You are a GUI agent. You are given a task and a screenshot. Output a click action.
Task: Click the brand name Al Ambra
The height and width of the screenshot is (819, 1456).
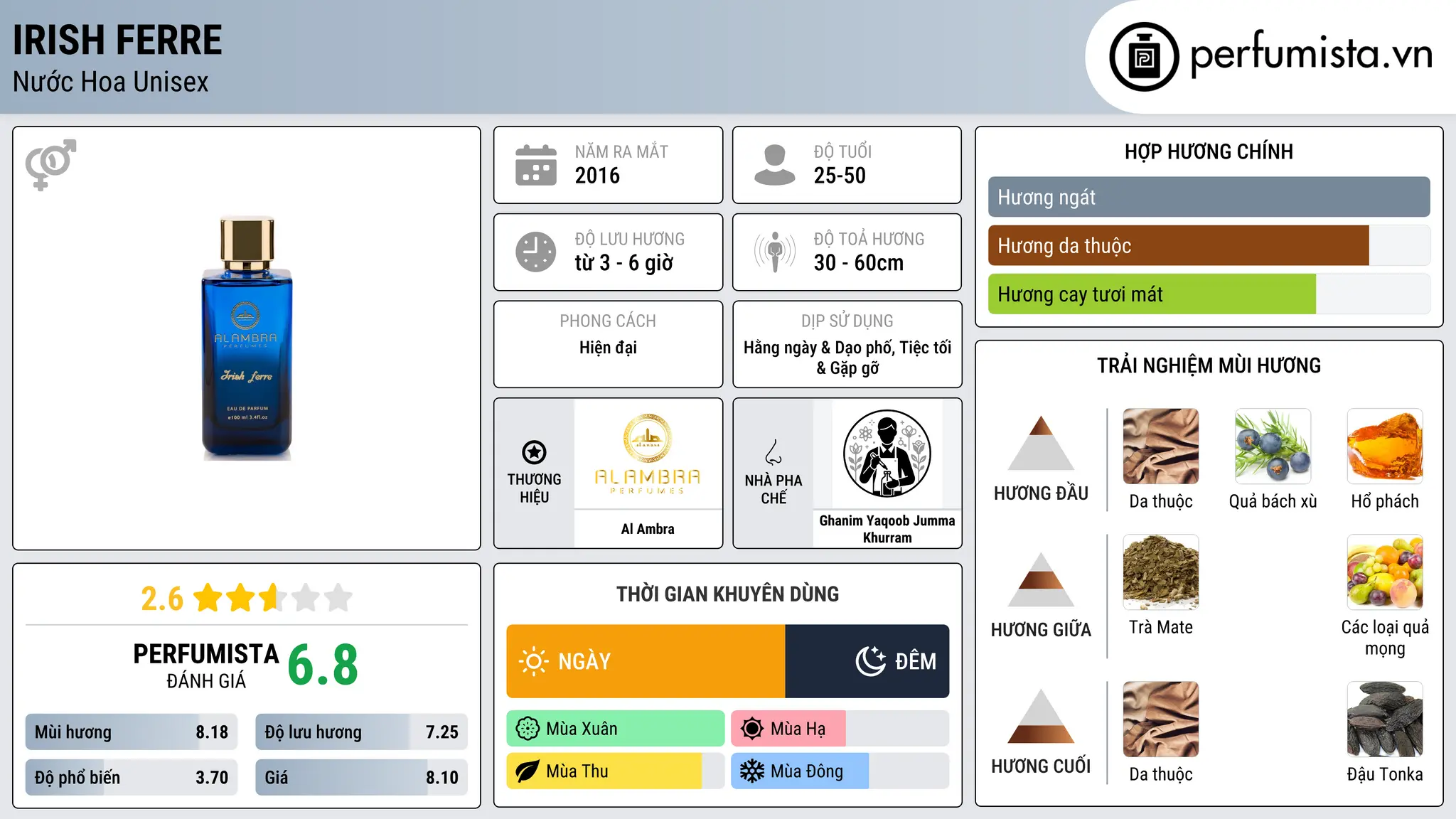tap(648, 529)
